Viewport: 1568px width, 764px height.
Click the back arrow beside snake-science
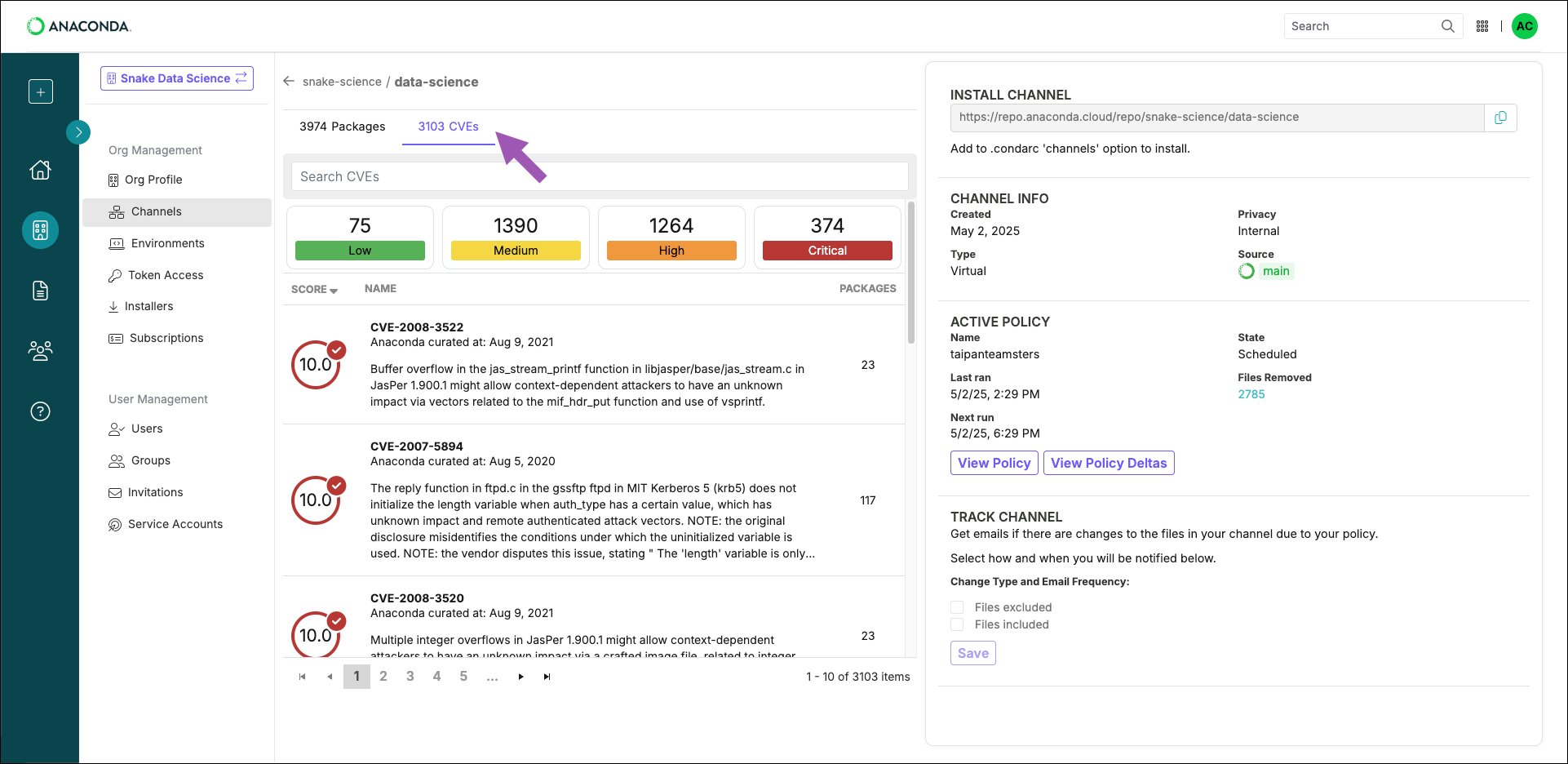[x=289, y=81]
